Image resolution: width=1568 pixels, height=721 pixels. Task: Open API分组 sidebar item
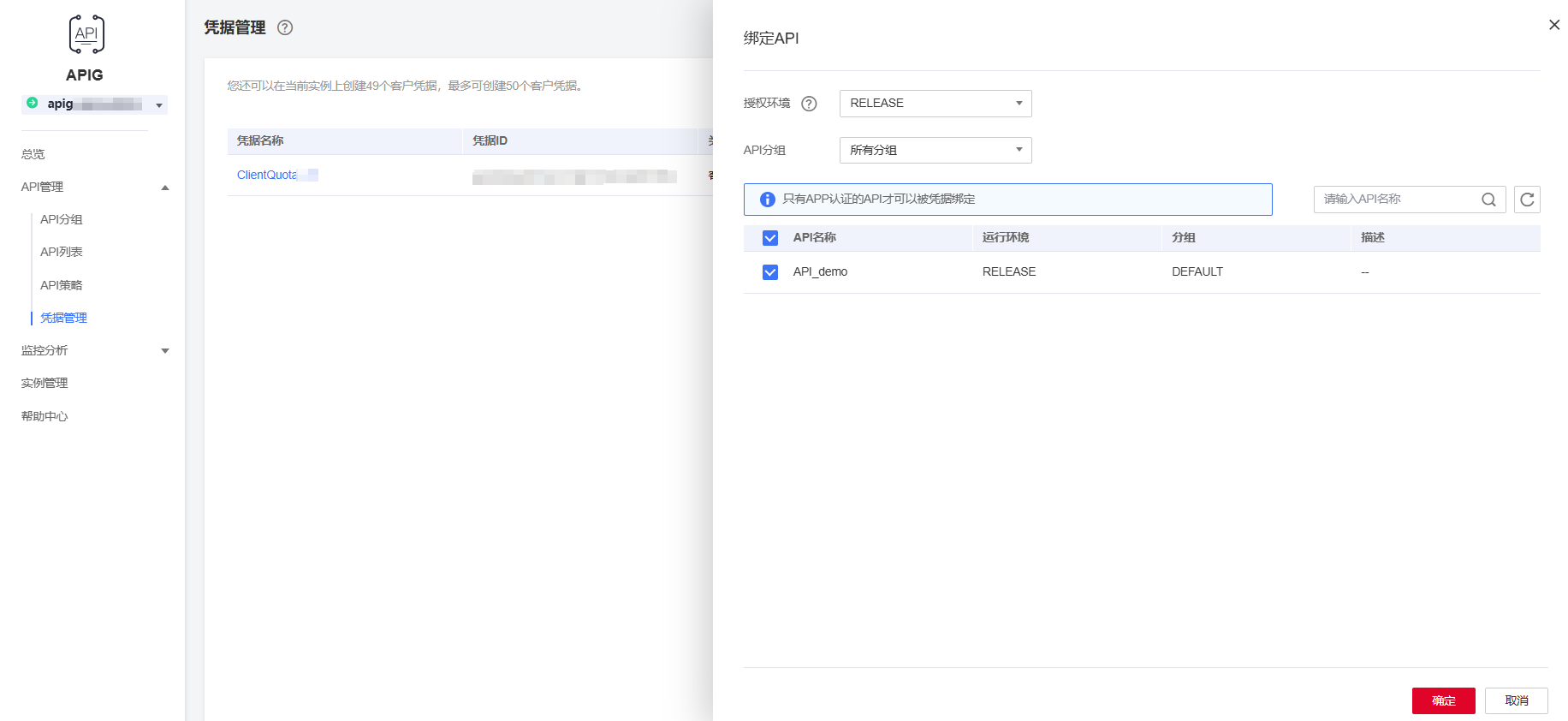tap(62, 219)
